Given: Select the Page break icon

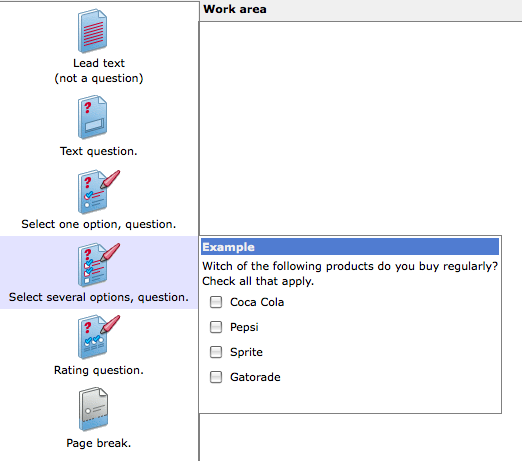Looking at the screenshot, I should point(93,409).
